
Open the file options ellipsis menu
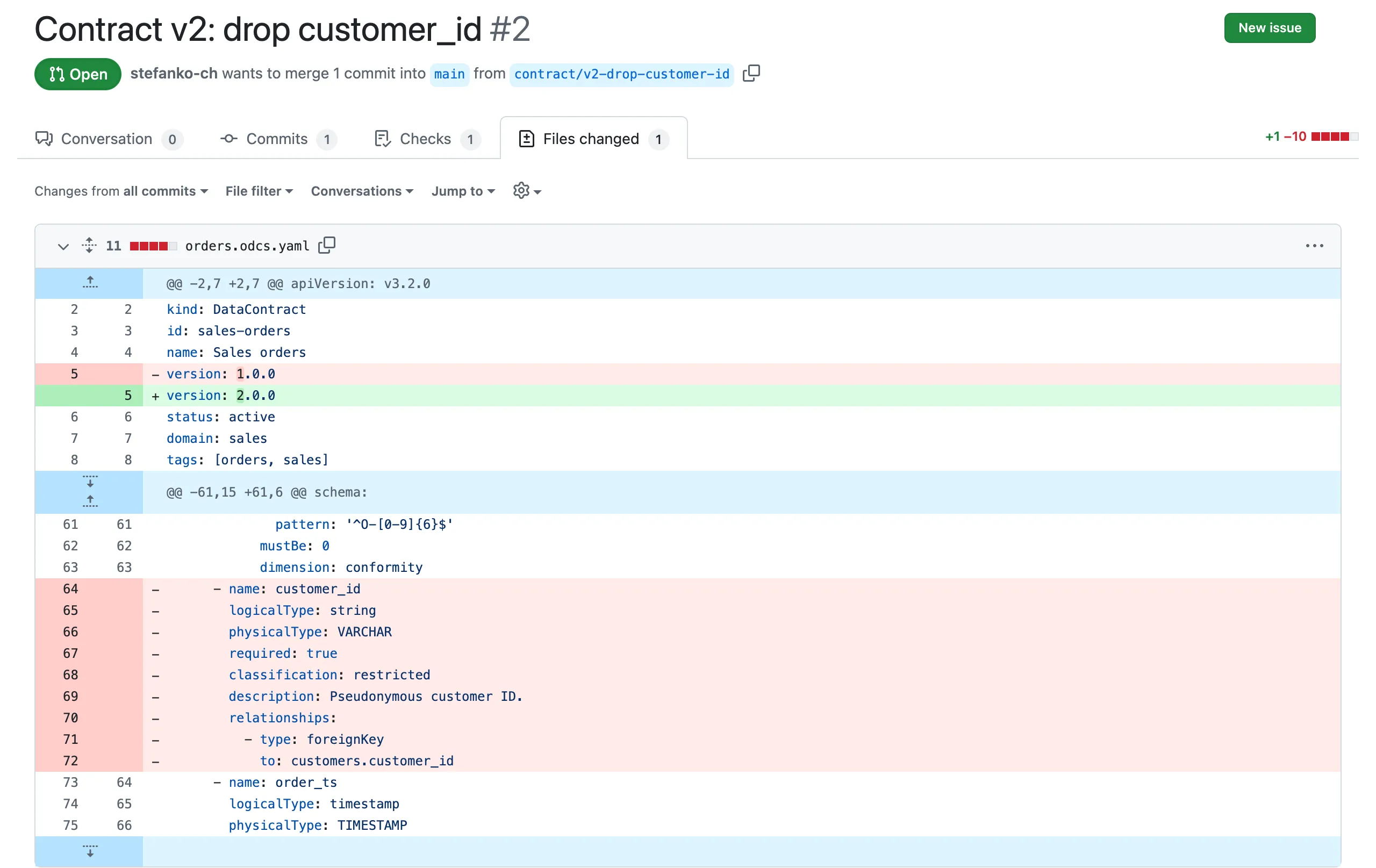point(1314,246)
